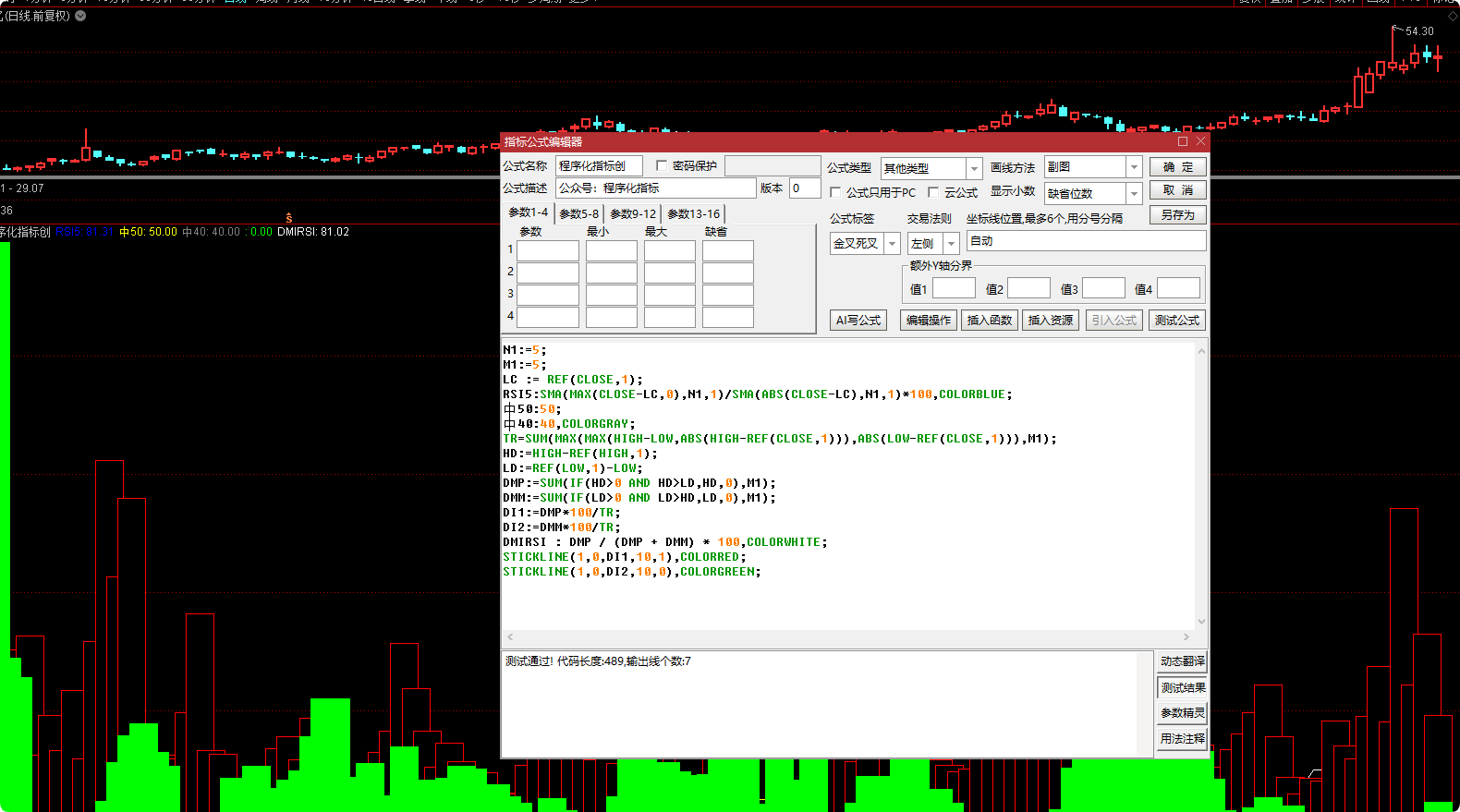
Task: Switch to the 参数13-16 tab
Action: (x=693, y=214)
